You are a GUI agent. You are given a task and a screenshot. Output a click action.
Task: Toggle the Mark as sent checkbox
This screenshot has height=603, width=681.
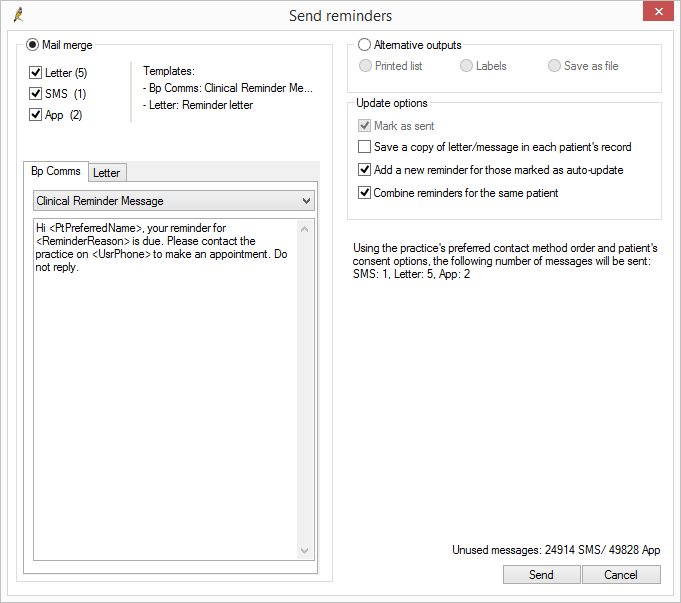[x=364, y=126]
